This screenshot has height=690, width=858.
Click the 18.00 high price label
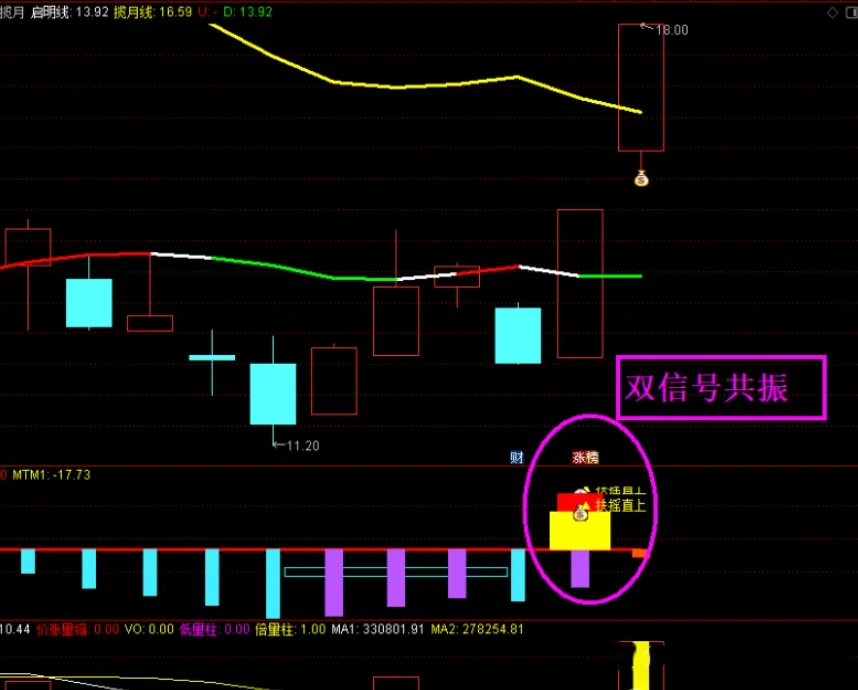[671, 30]
